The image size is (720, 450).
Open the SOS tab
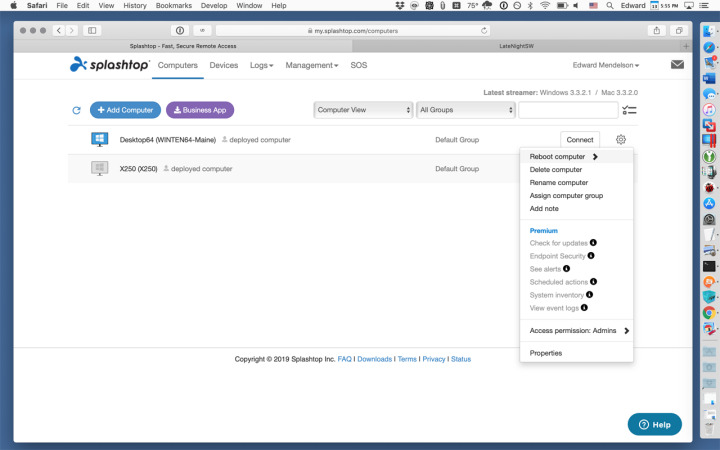pos(359,65)
